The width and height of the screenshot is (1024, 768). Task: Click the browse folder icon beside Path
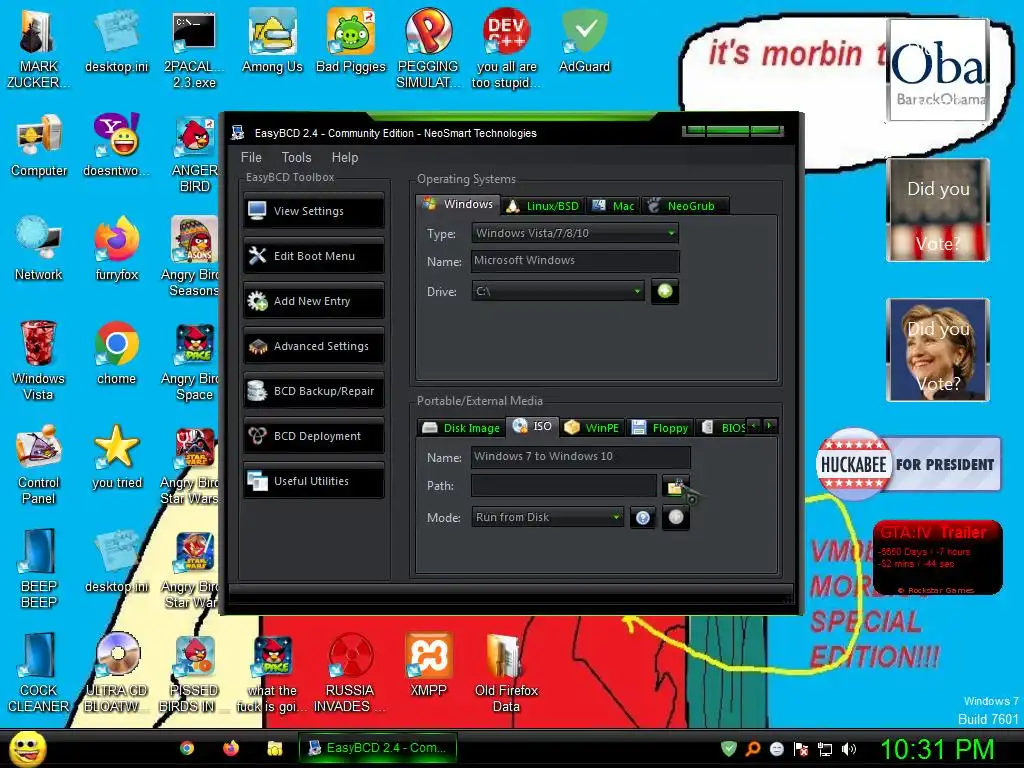coord(676,486)
